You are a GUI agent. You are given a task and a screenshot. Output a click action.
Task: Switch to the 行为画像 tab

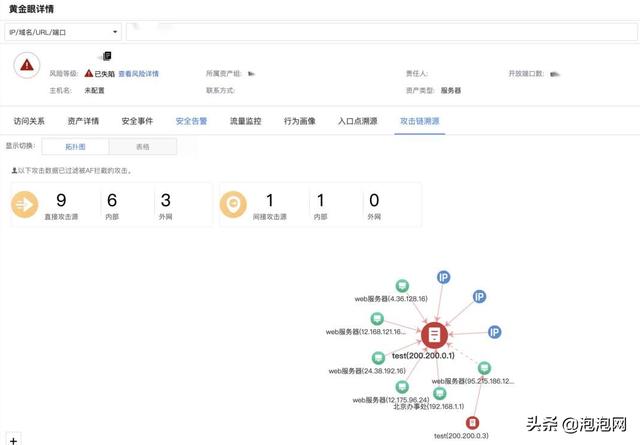(300, 121)
